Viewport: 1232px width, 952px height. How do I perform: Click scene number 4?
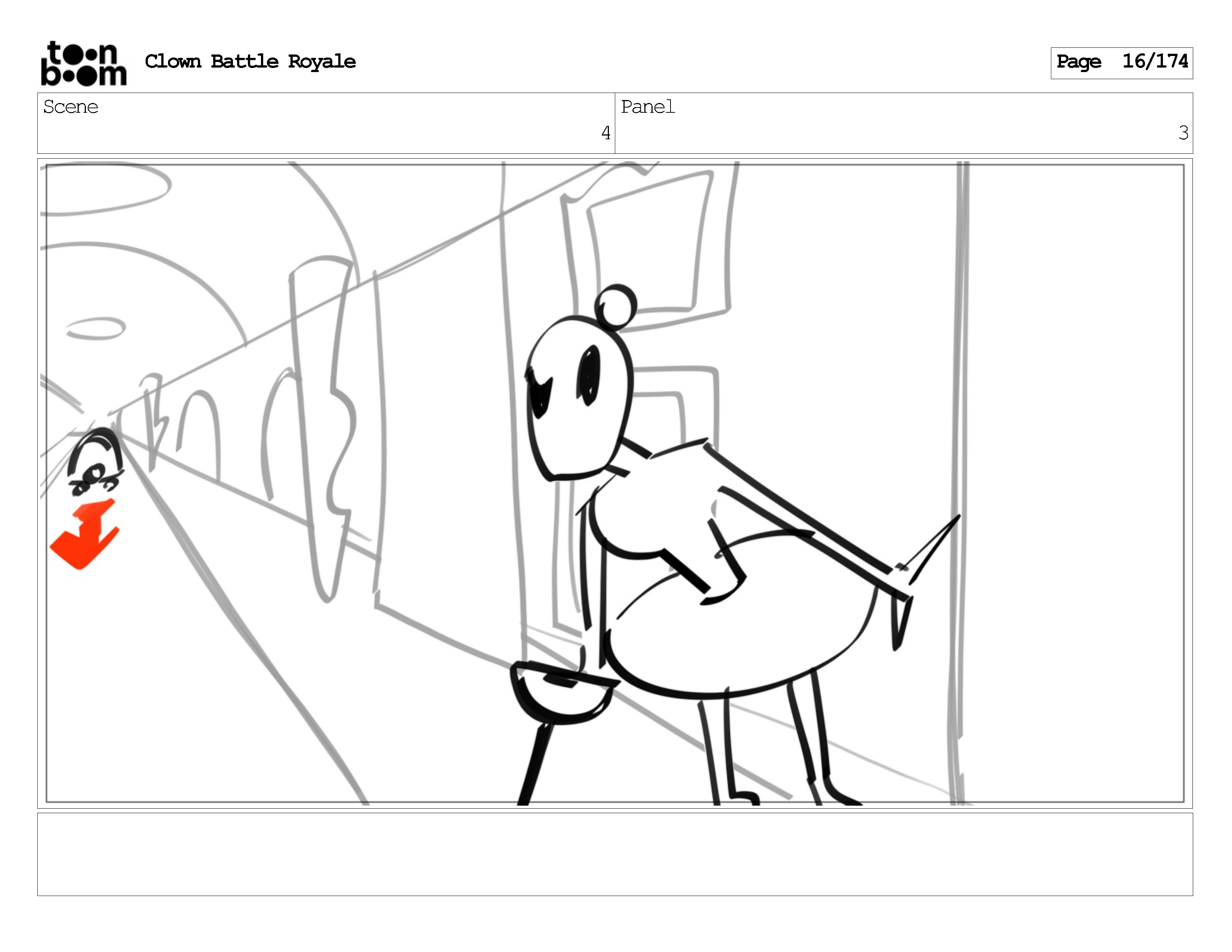(605, 133)
